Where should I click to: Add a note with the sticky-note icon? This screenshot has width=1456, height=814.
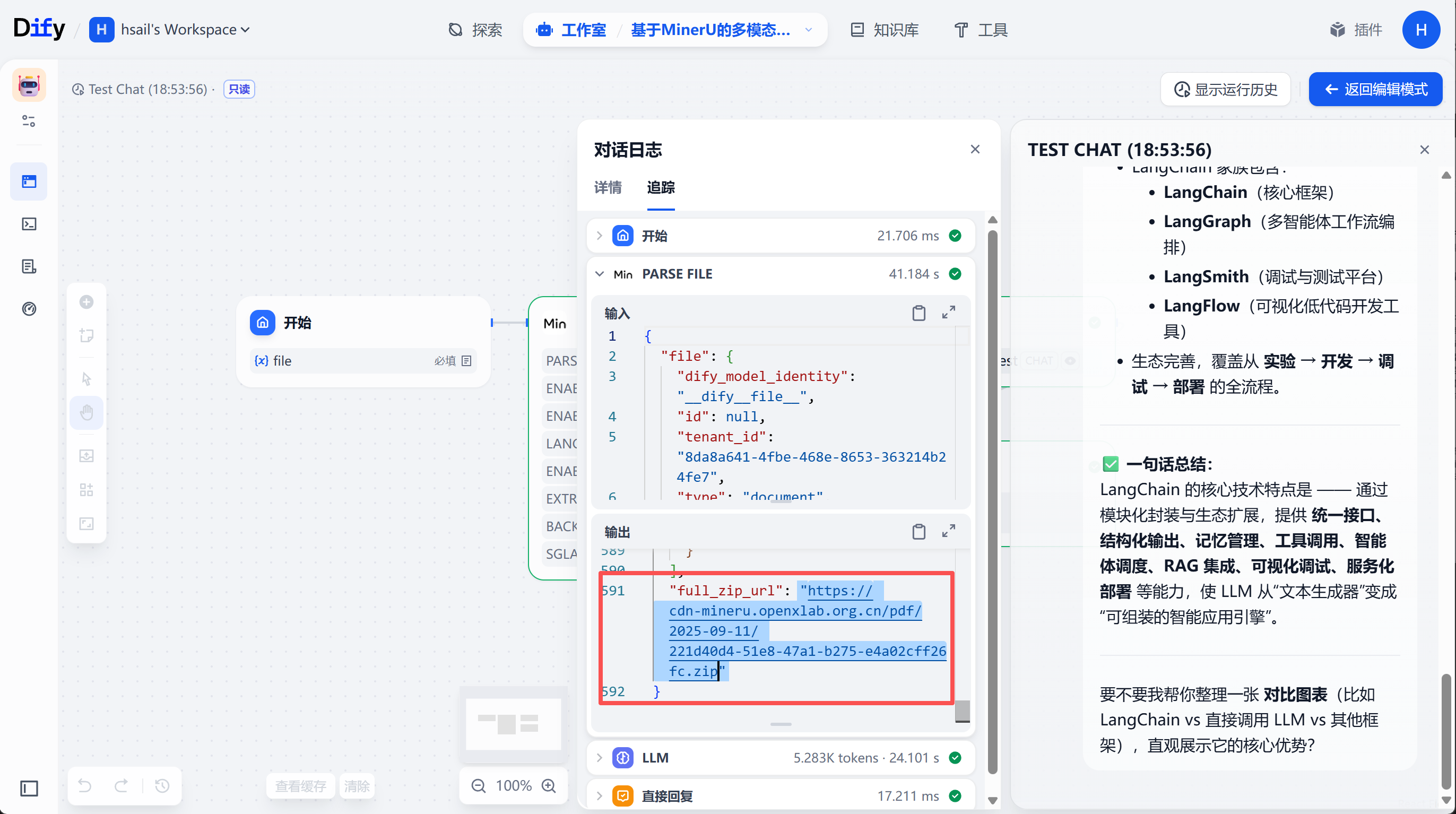(x=86, y=335)
